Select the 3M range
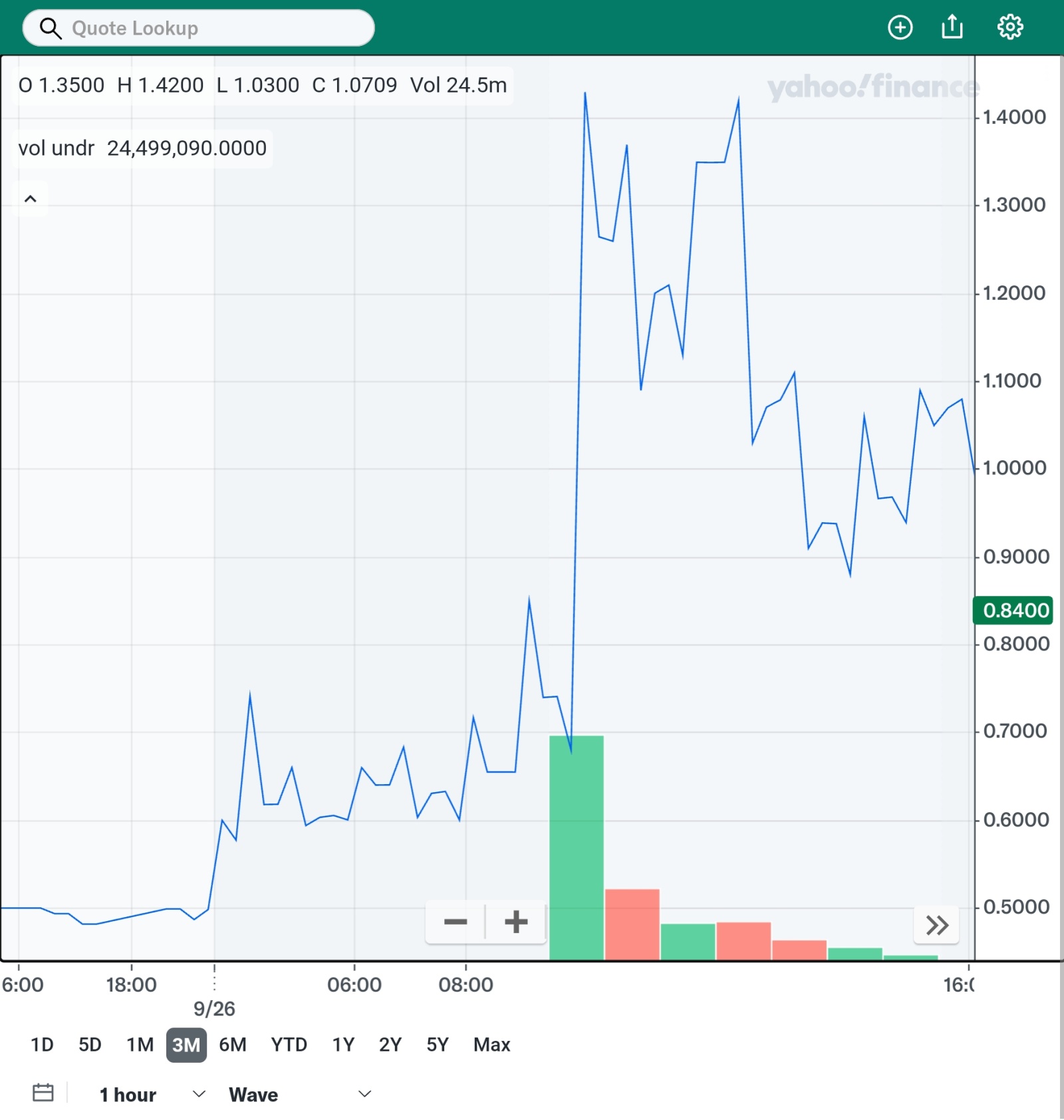The height and width of the screenshot is (1120, 1064). tap(186, 1045)
